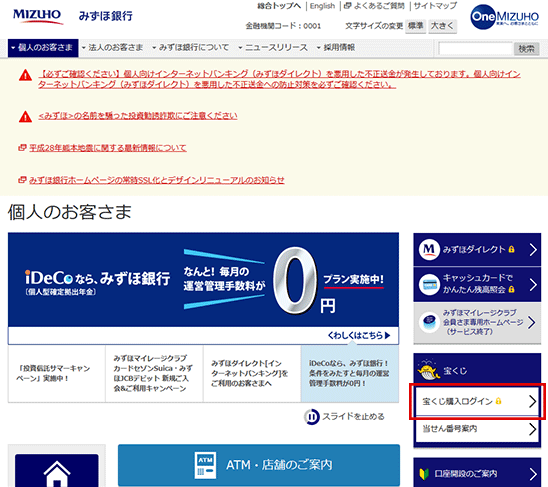
Task: Click green beginner mark icon by 口座開設
Action: pos(424,474)
